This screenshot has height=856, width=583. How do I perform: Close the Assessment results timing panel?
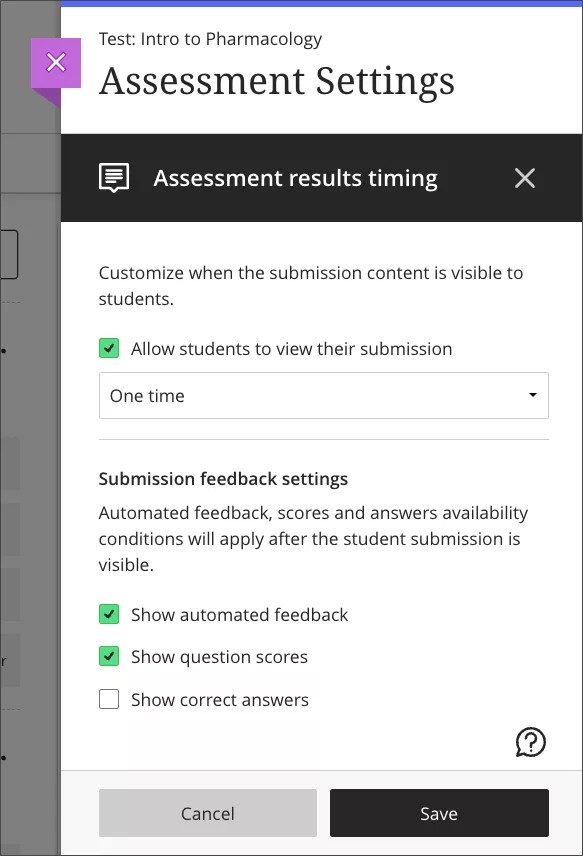coord(524,178)
